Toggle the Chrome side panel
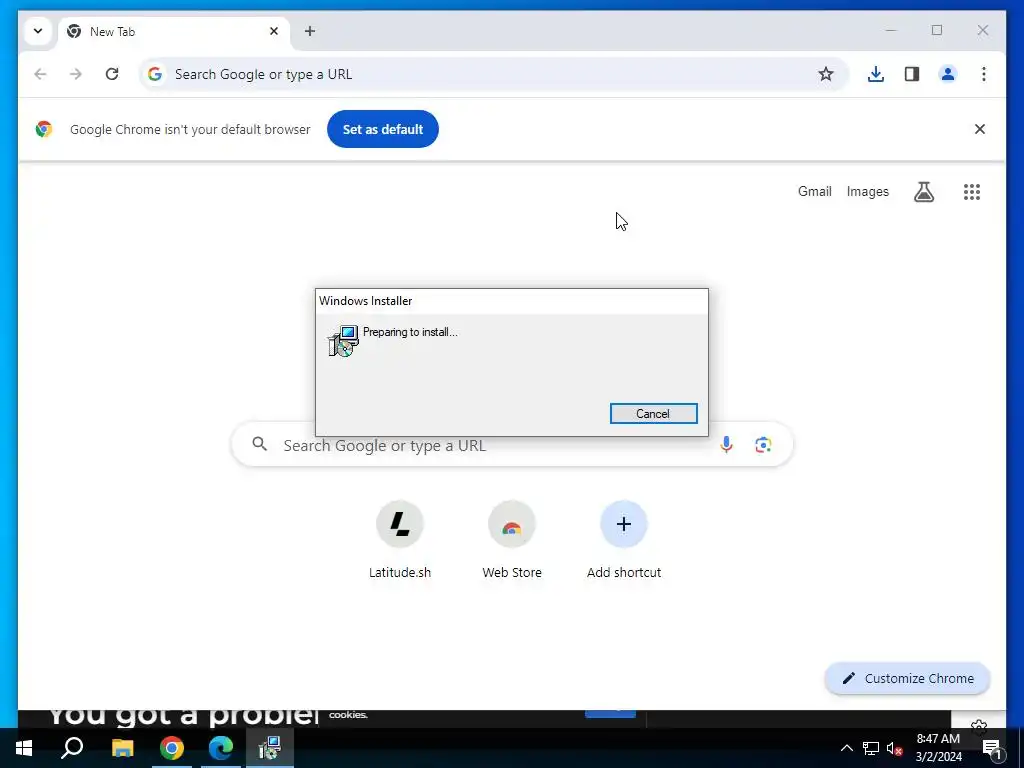 pos(912,74)
